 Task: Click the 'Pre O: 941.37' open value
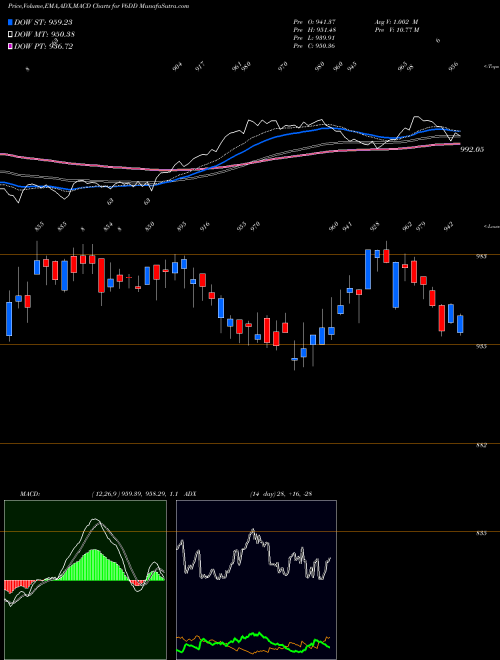pyautogui.click(x=314, y=22)
